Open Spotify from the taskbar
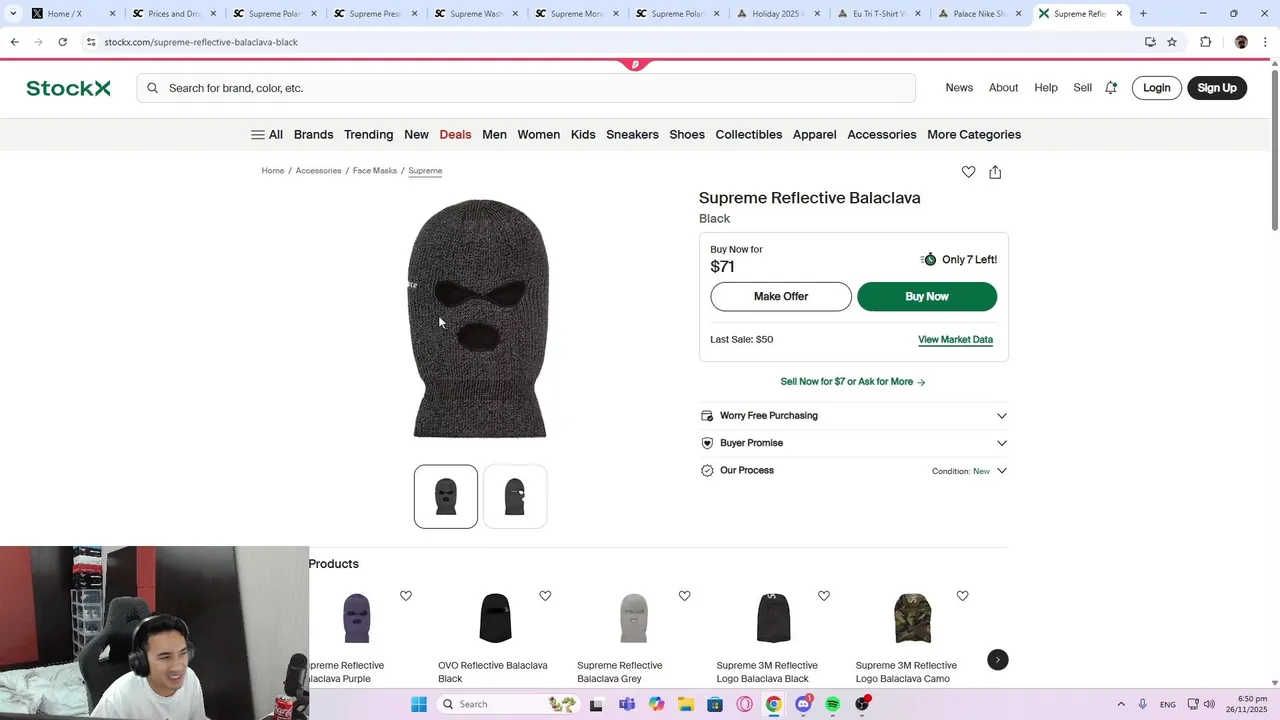 832,704
